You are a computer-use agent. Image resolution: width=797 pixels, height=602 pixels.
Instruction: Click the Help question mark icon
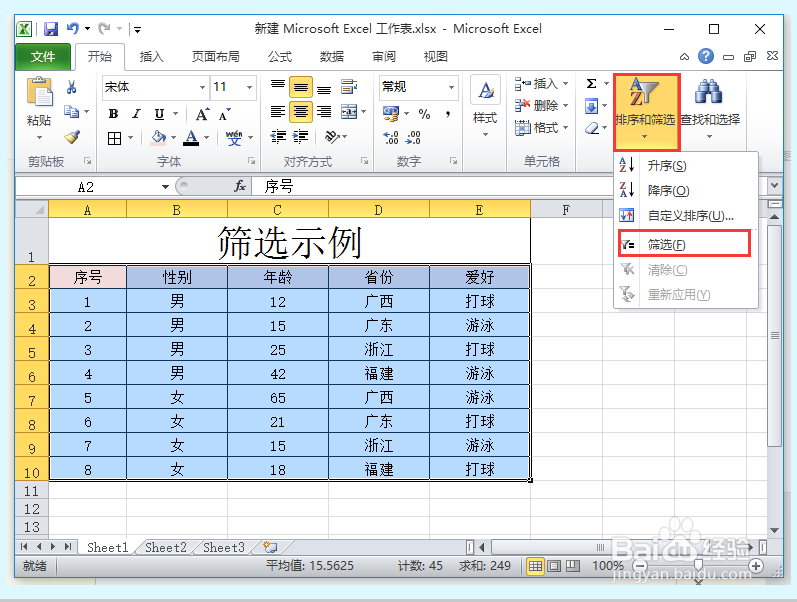706,56
